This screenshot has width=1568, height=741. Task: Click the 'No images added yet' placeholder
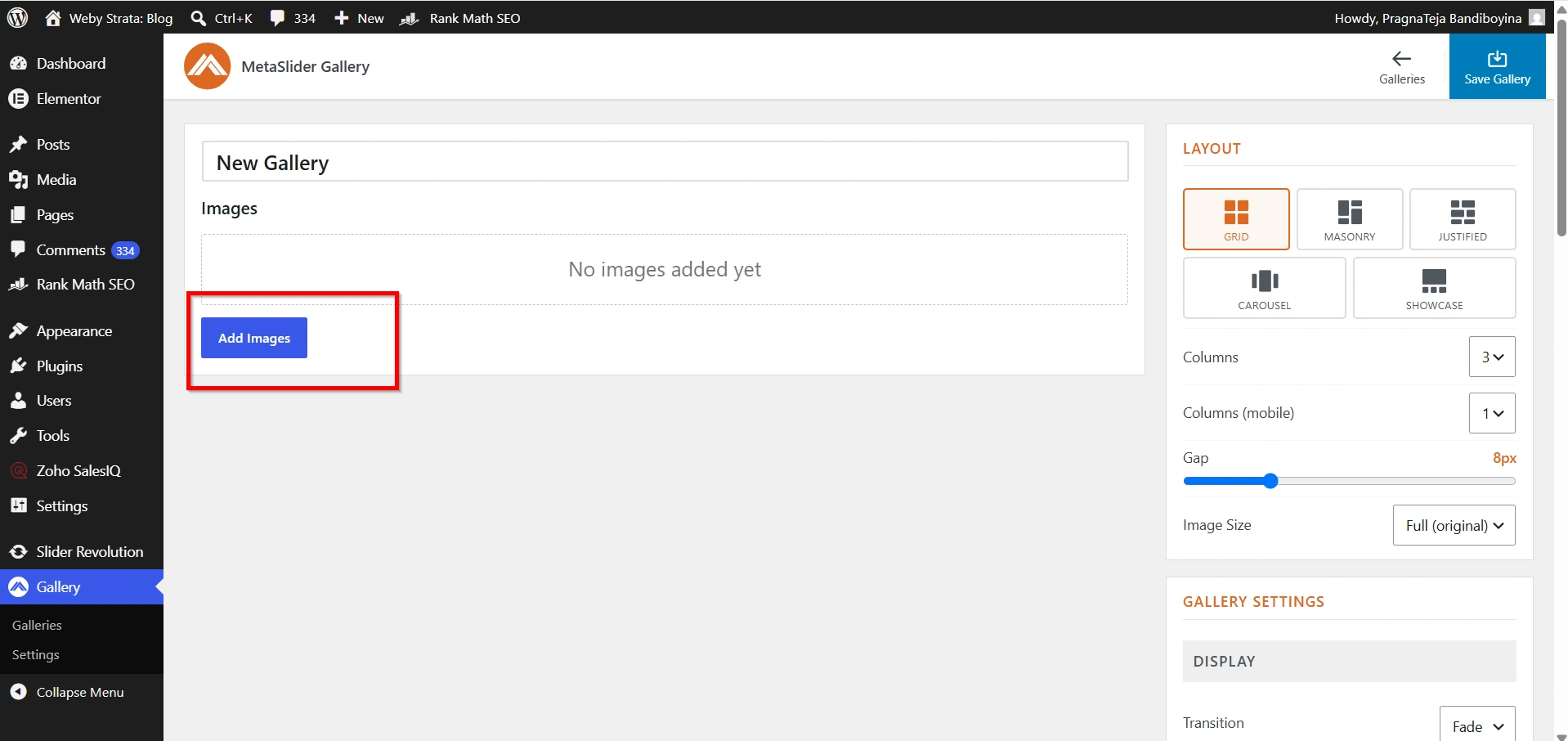[x=665, y=269]
